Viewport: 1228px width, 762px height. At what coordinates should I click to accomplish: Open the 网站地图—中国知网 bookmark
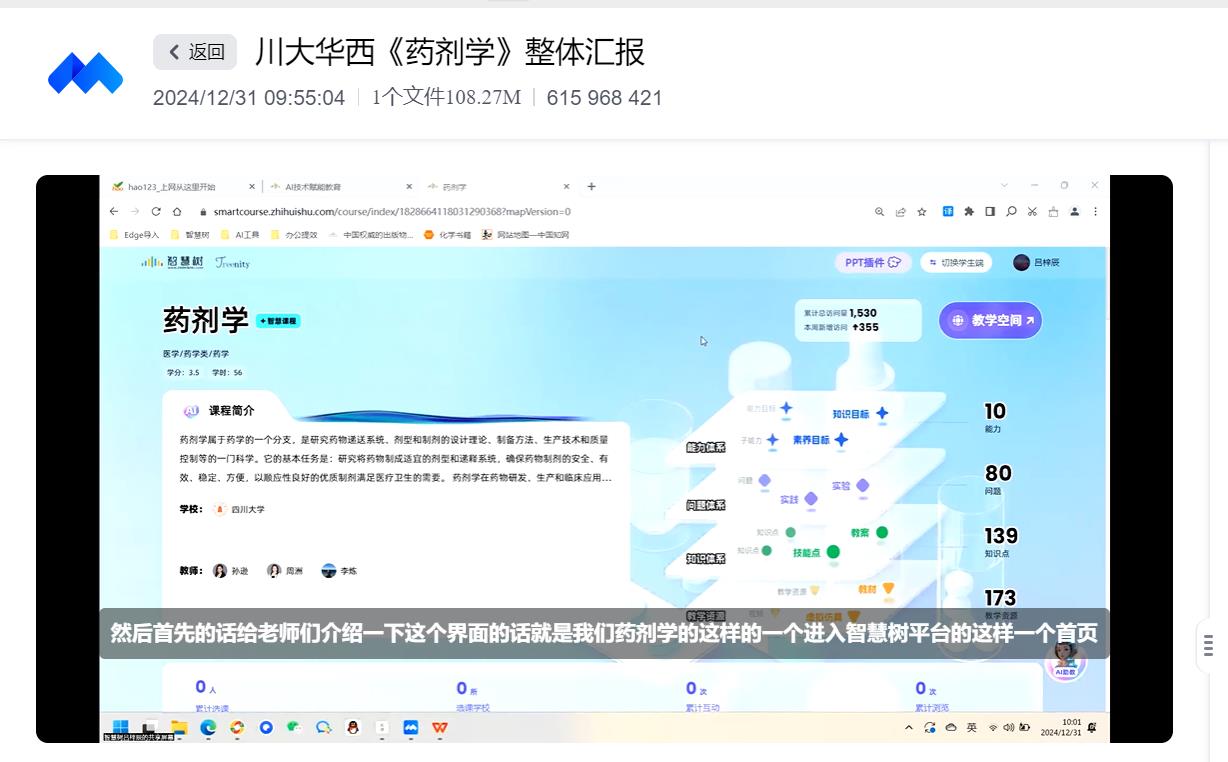coord(525,235)
